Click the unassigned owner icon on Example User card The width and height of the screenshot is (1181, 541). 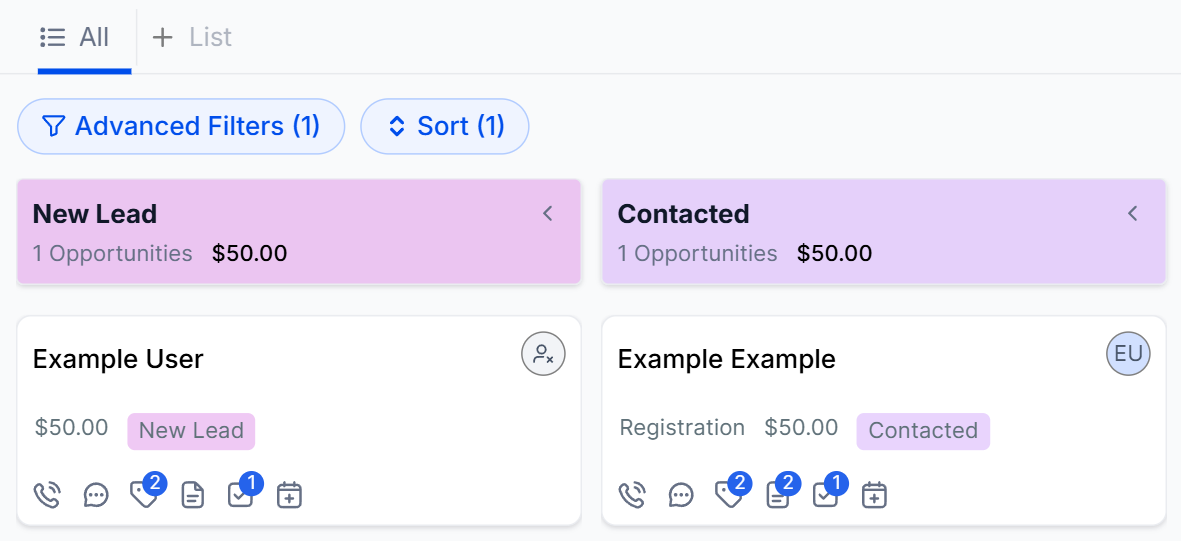543,354
